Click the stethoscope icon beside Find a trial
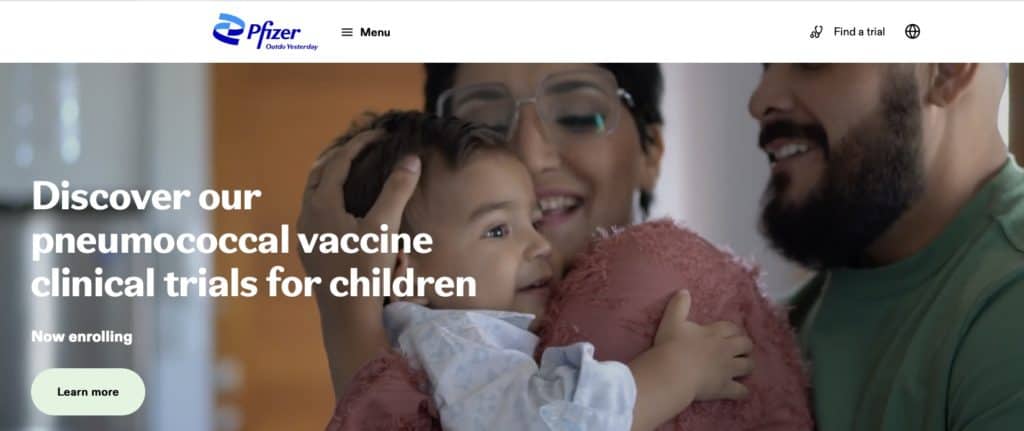Screen dimensions: 1024x431 pos(816,32)
